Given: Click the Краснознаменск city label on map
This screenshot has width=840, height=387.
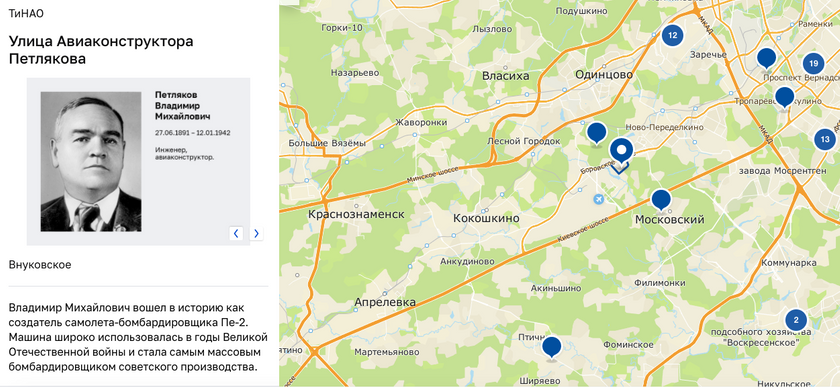Looking at the screenshot, I should point(356,214).
